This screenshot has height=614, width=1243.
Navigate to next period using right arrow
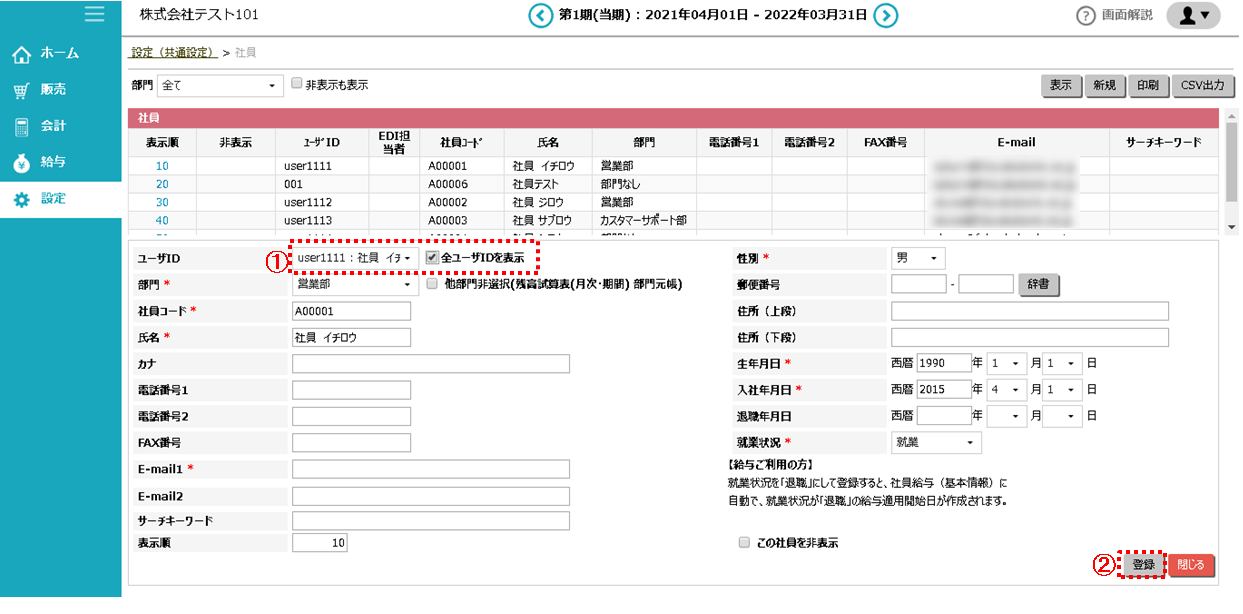pyautogui.click(x=885, y=15)
